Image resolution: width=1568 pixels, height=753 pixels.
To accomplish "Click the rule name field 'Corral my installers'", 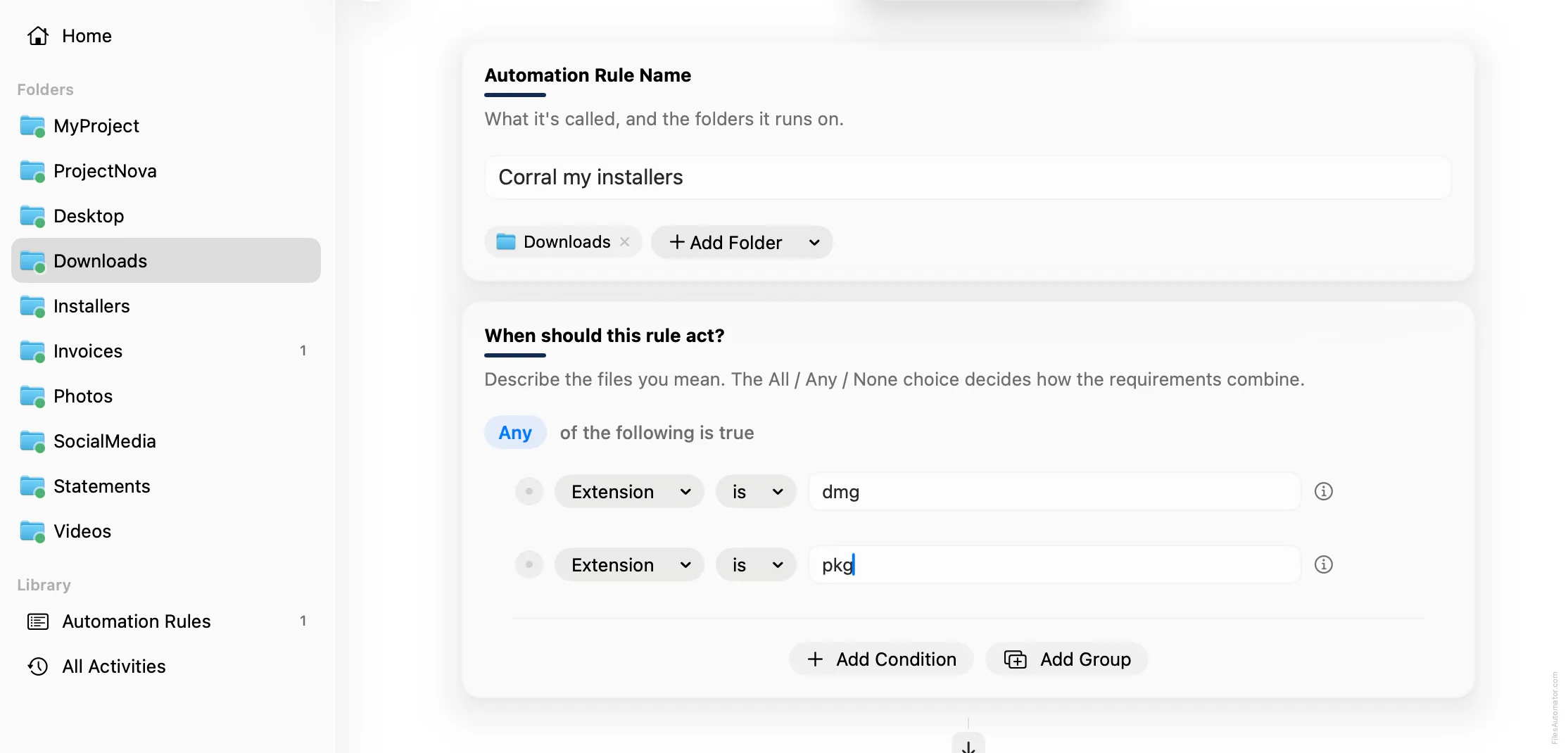I will pyautogui.click(x=968, y=177).
